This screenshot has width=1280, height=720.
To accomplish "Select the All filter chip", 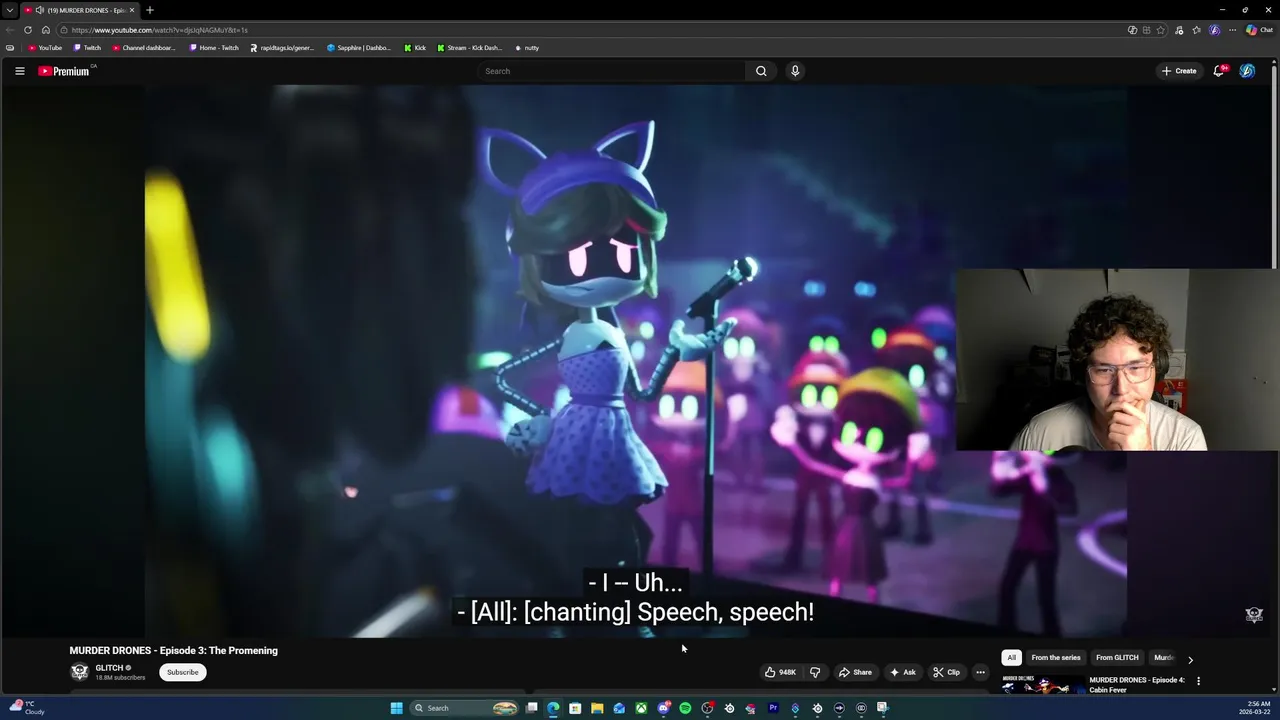I will 1011,658.
